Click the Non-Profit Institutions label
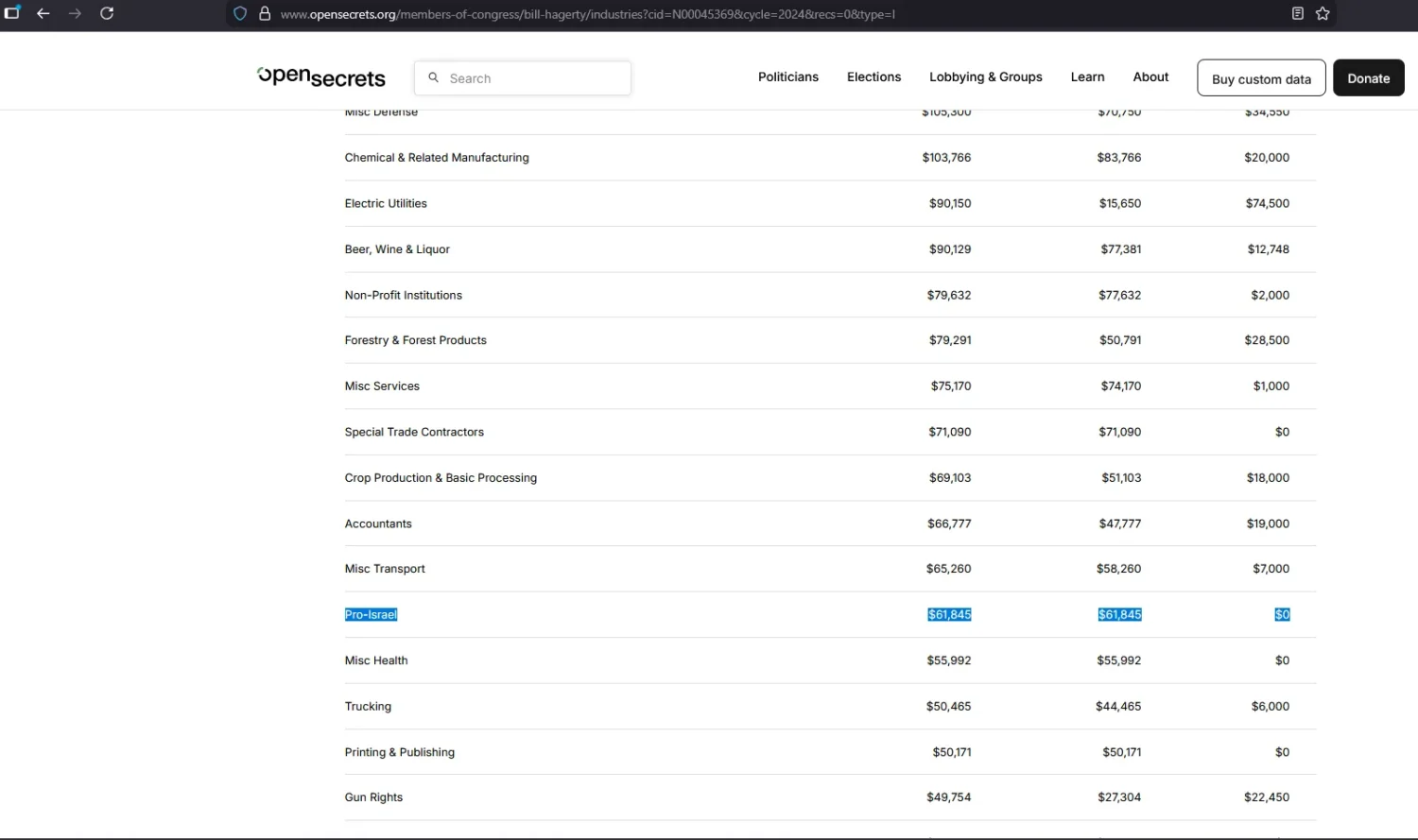The image size is (1418, 840). (404, 295)
